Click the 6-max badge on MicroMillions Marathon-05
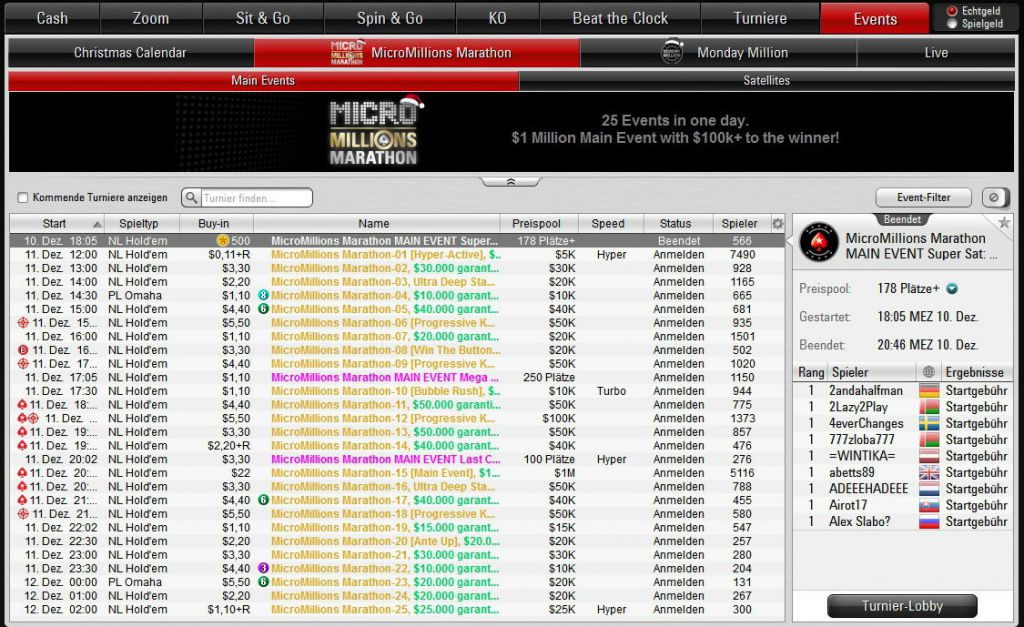This screenshot has height=627, width=1024. tap(263, 309)
